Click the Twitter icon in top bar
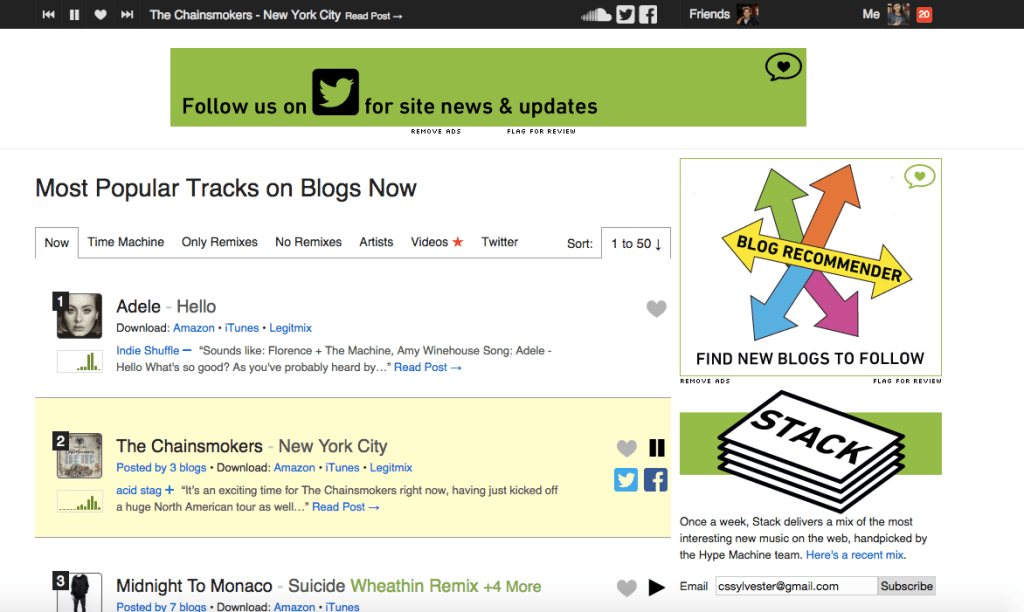 coord(626,14)
